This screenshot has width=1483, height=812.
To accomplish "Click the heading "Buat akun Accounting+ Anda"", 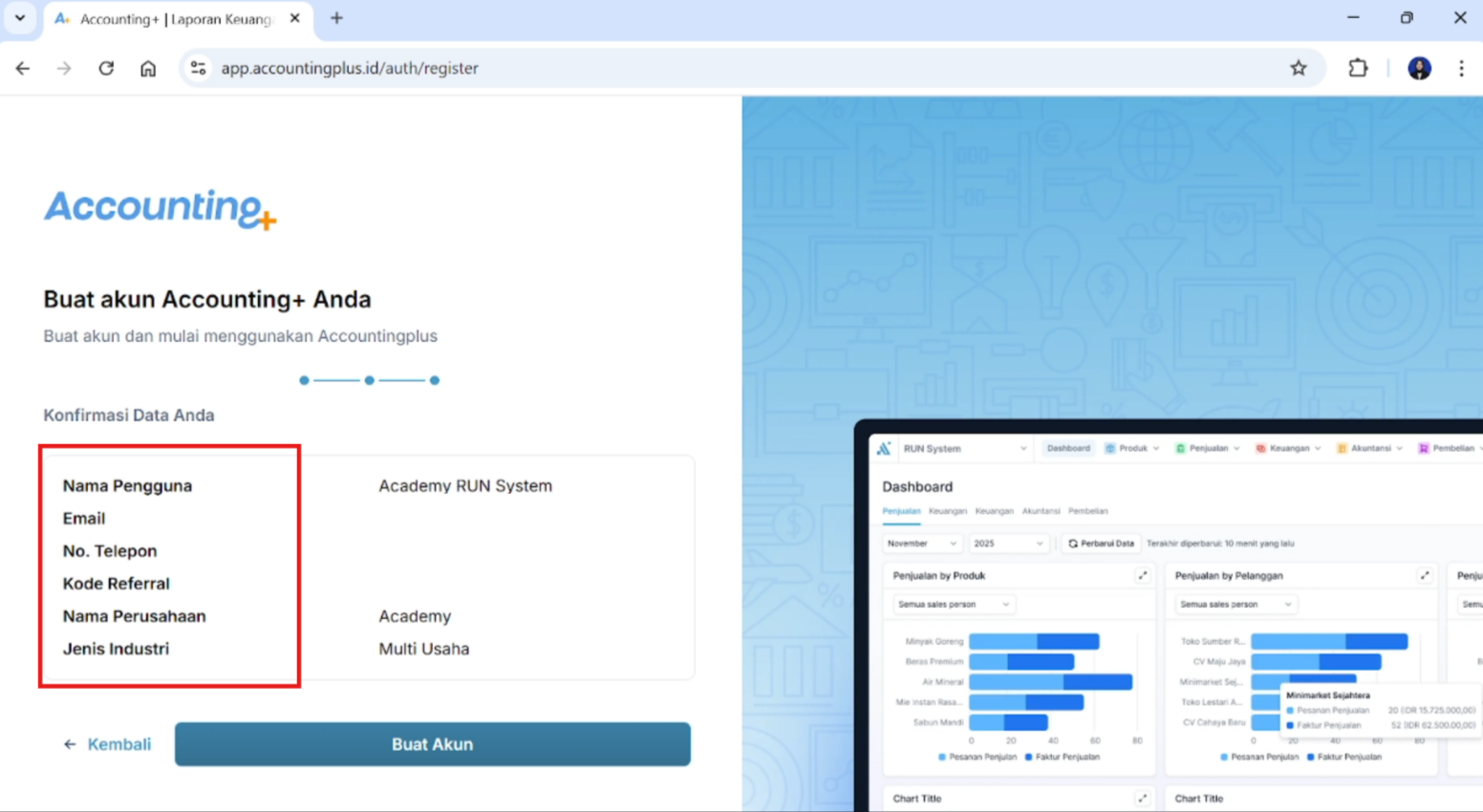I will coord(207,299).
